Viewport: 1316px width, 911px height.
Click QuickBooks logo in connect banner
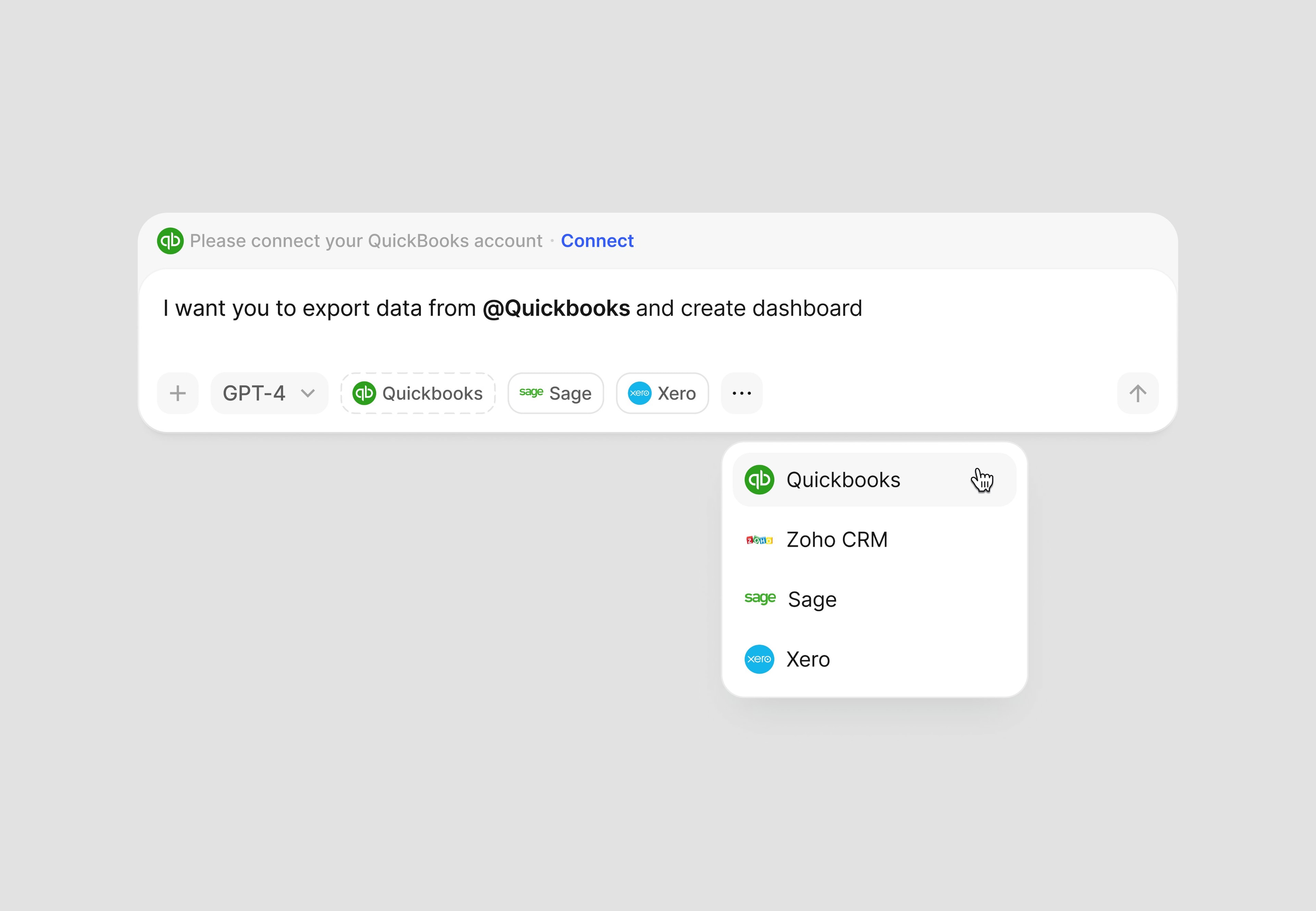(x=170, y=241)
